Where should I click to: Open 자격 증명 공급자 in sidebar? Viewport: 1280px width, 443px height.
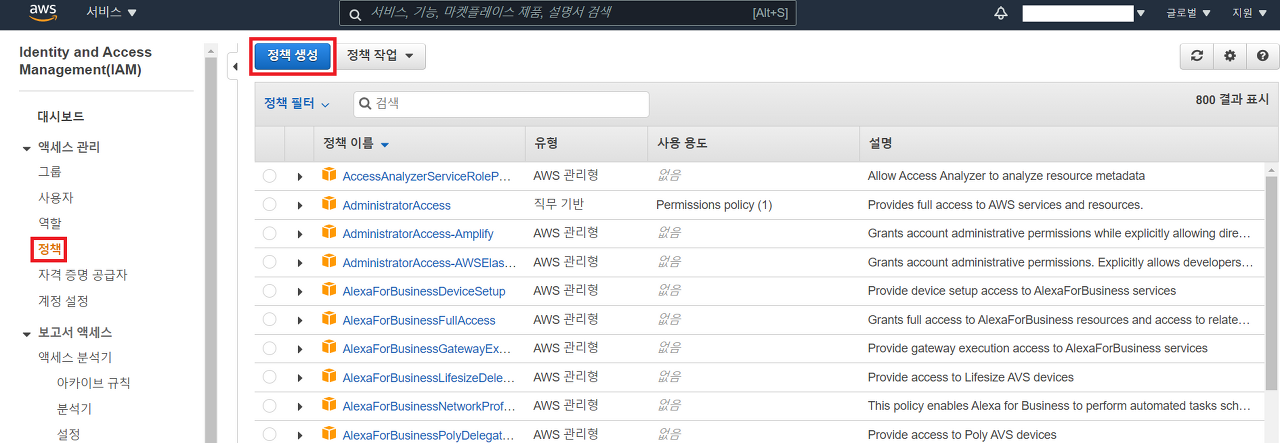click(x=82, y=275)
